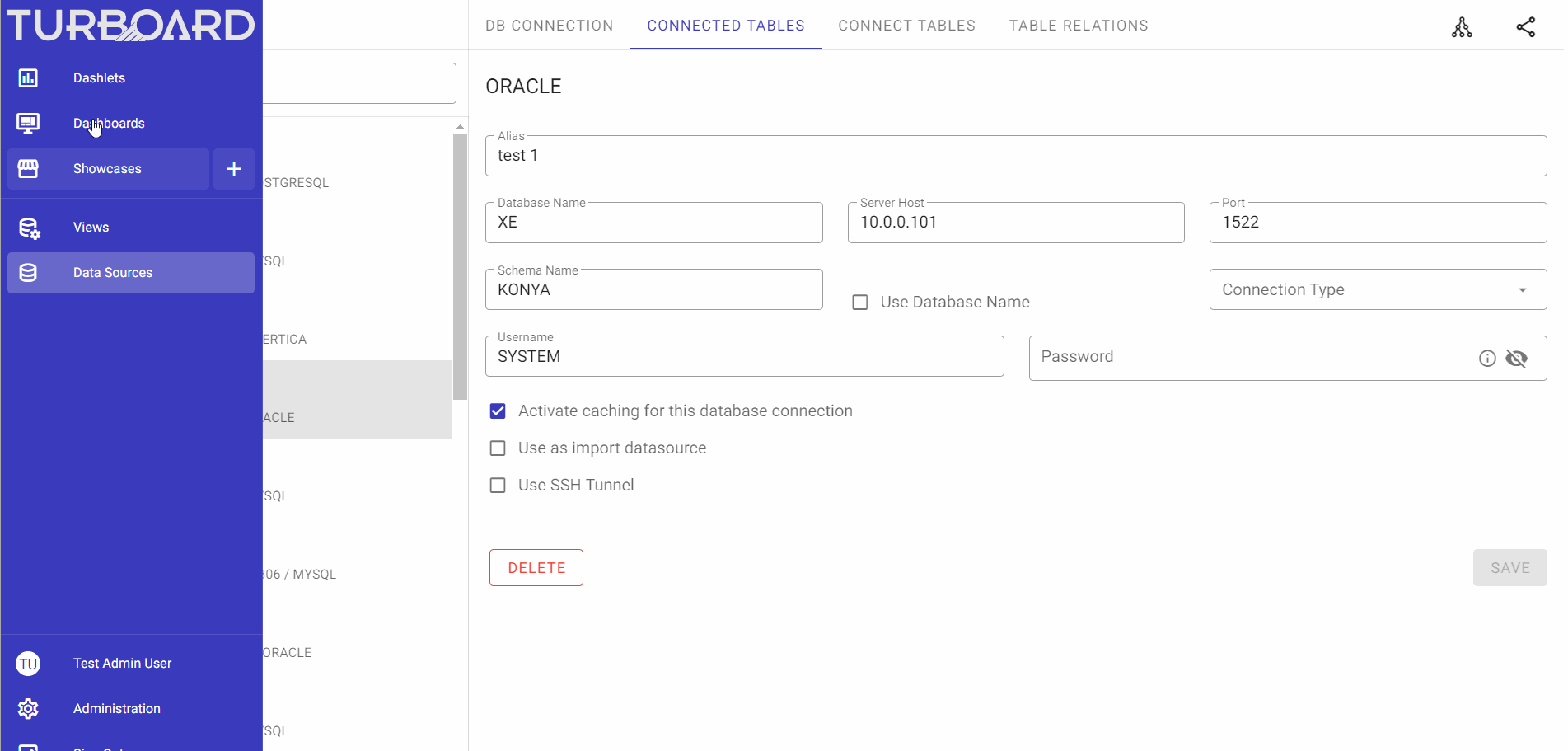Enable the Use SSH Tunnel checkbox
The image size is (1568, 751).
(498, 486)
